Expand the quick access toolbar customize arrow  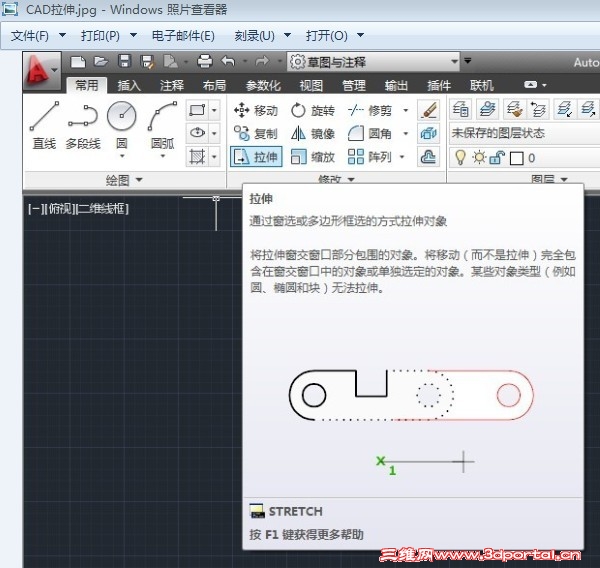coord(468,60)
